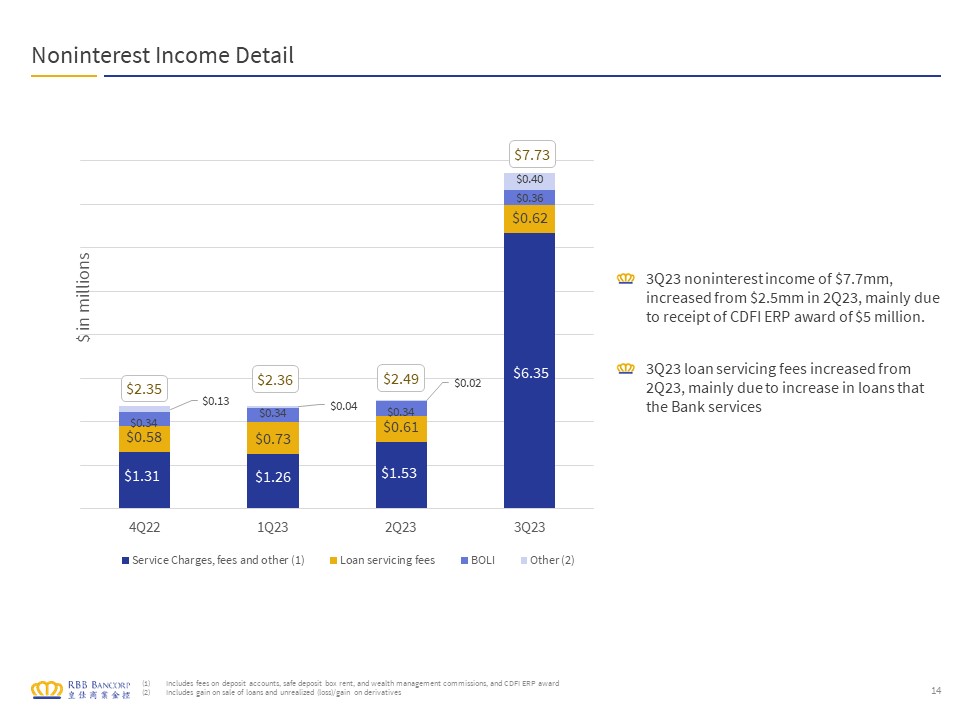Click the $6.35 bar segment in 3Q23
The image size is (960, 720).
(x=530, y=370)
